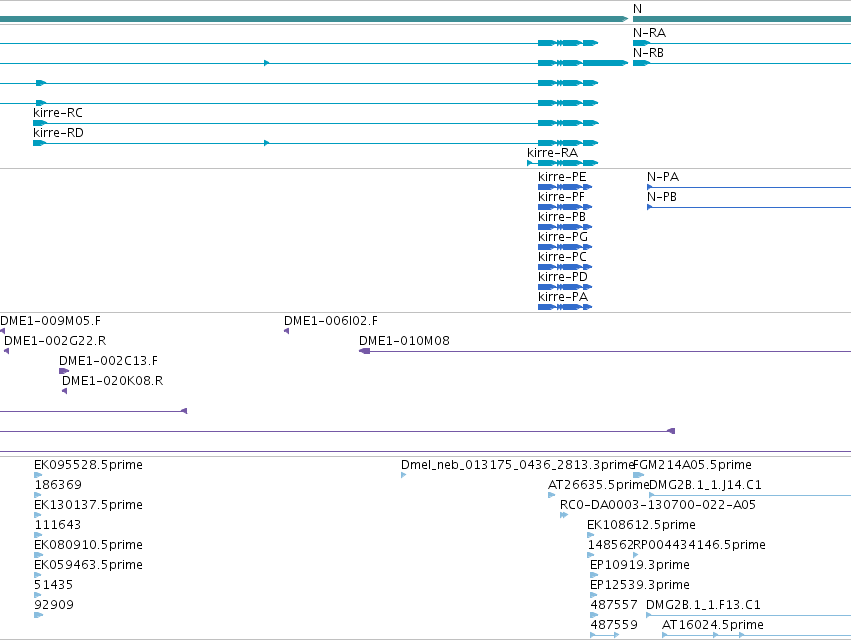Viewport: 851px width, 640px height.
Task: Select the 487559 EST label
Action: pyautogui.click(x=614, y=625)
